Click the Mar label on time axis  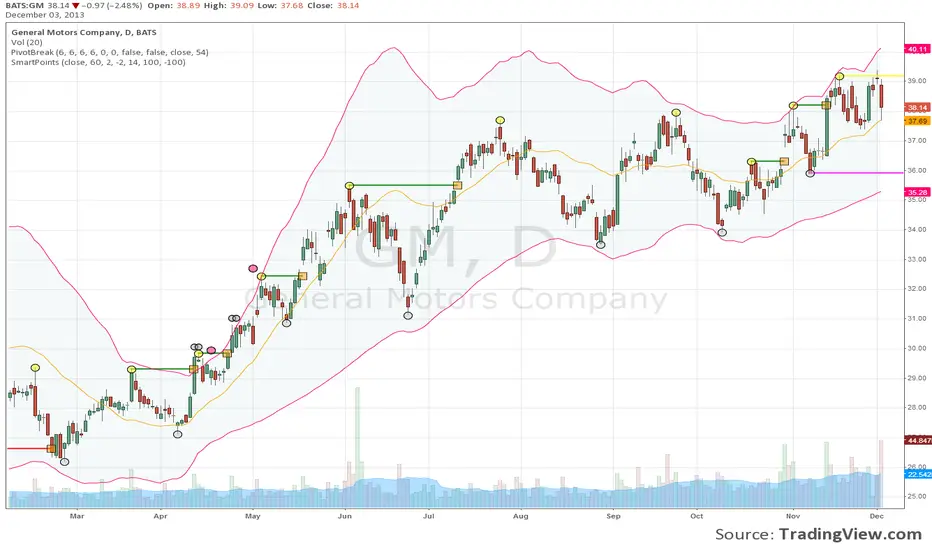[x=77, y=516]
